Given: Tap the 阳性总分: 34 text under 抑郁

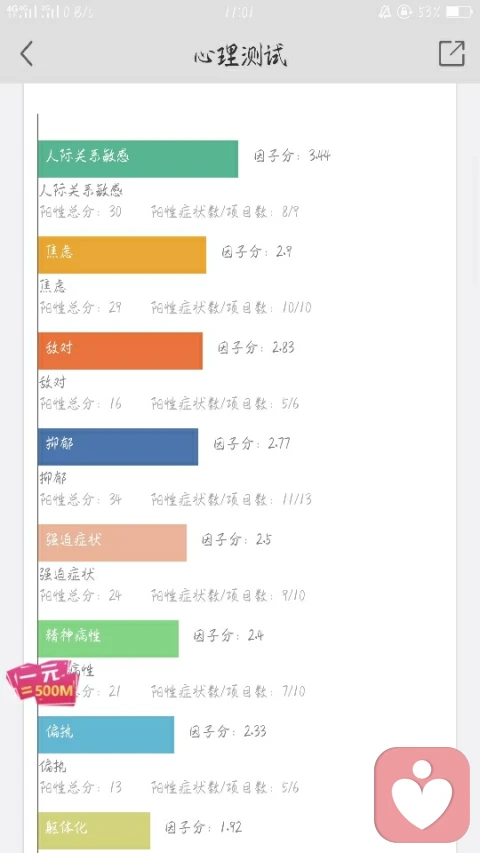Looking at the screenshot, I should (x=81, y=499).
